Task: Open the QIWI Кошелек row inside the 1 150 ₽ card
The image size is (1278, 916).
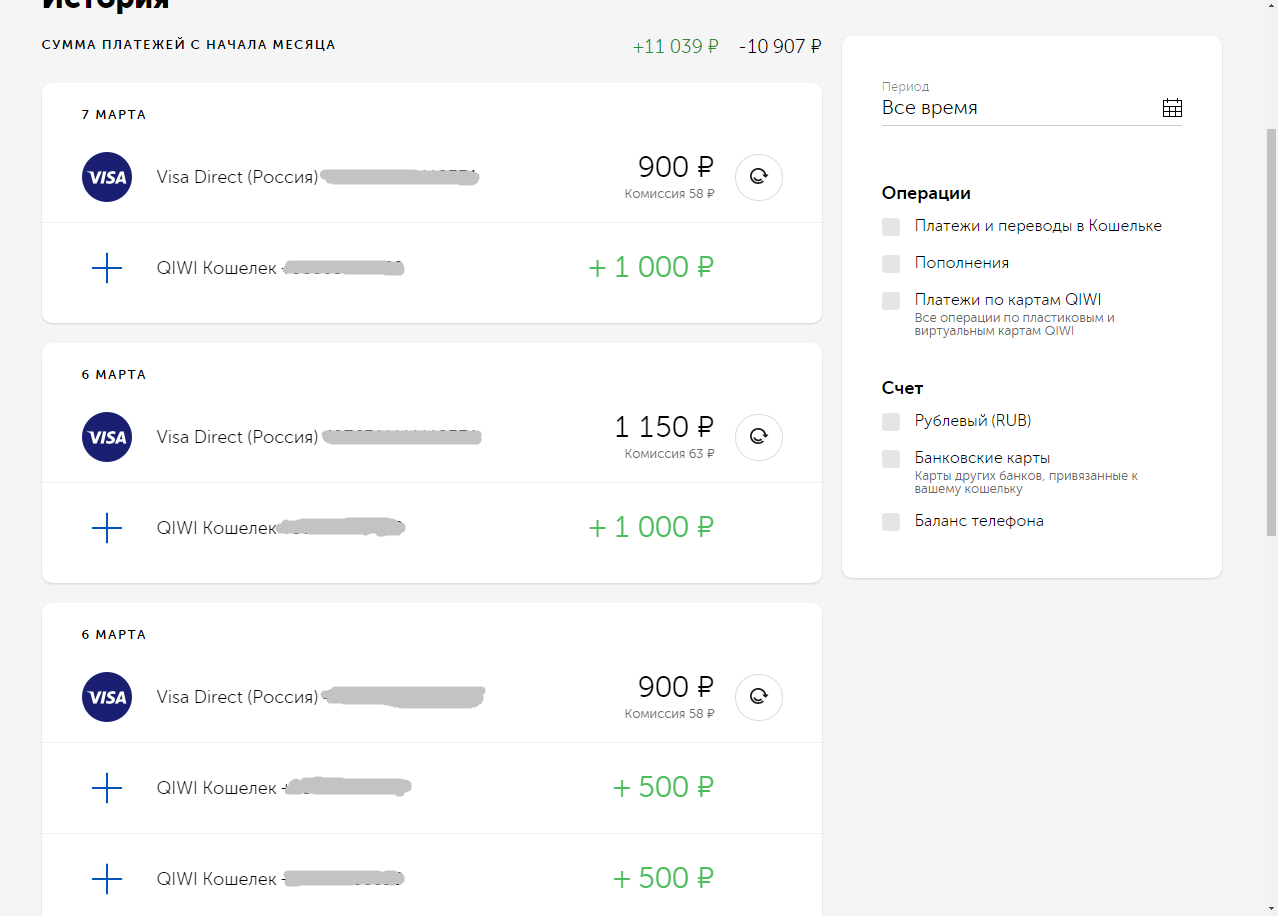Action: [432, 528]
